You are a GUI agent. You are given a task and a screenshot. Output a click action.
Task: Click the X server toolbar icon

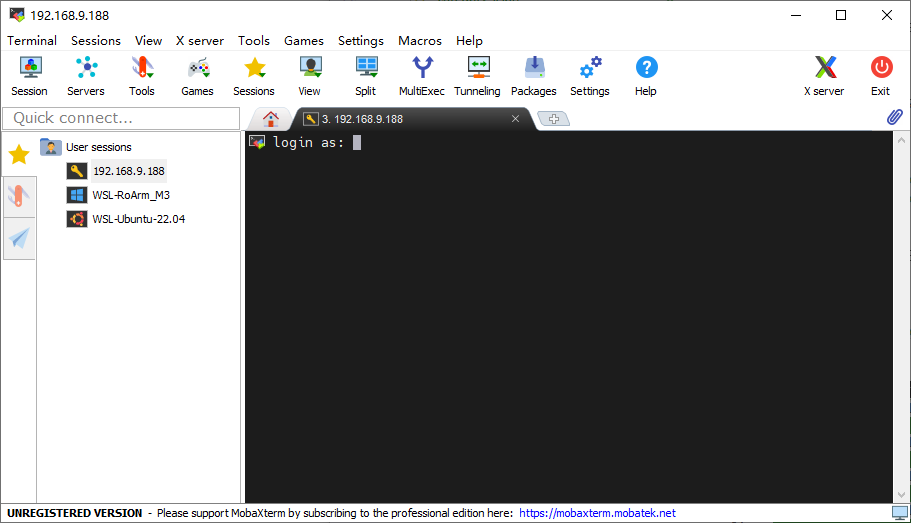coord(824,76)
